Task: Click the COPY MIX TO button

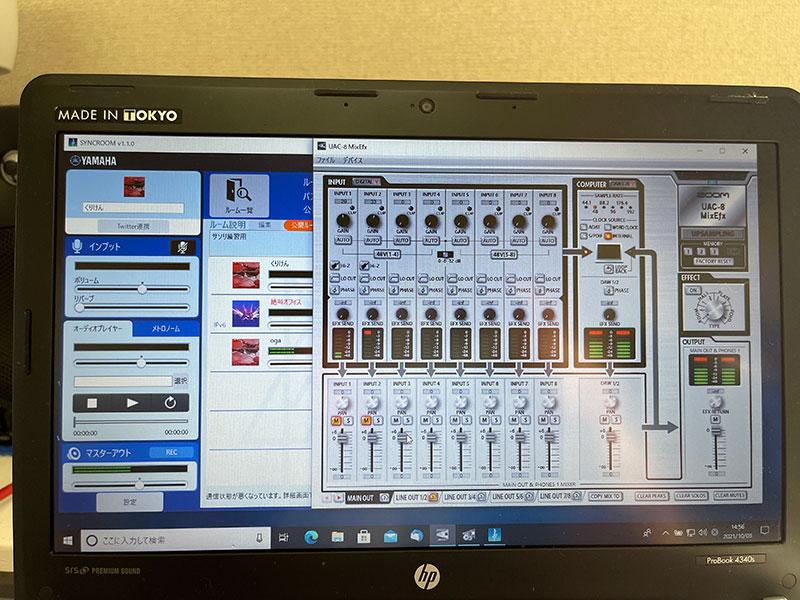Action: tap(605, 496)
